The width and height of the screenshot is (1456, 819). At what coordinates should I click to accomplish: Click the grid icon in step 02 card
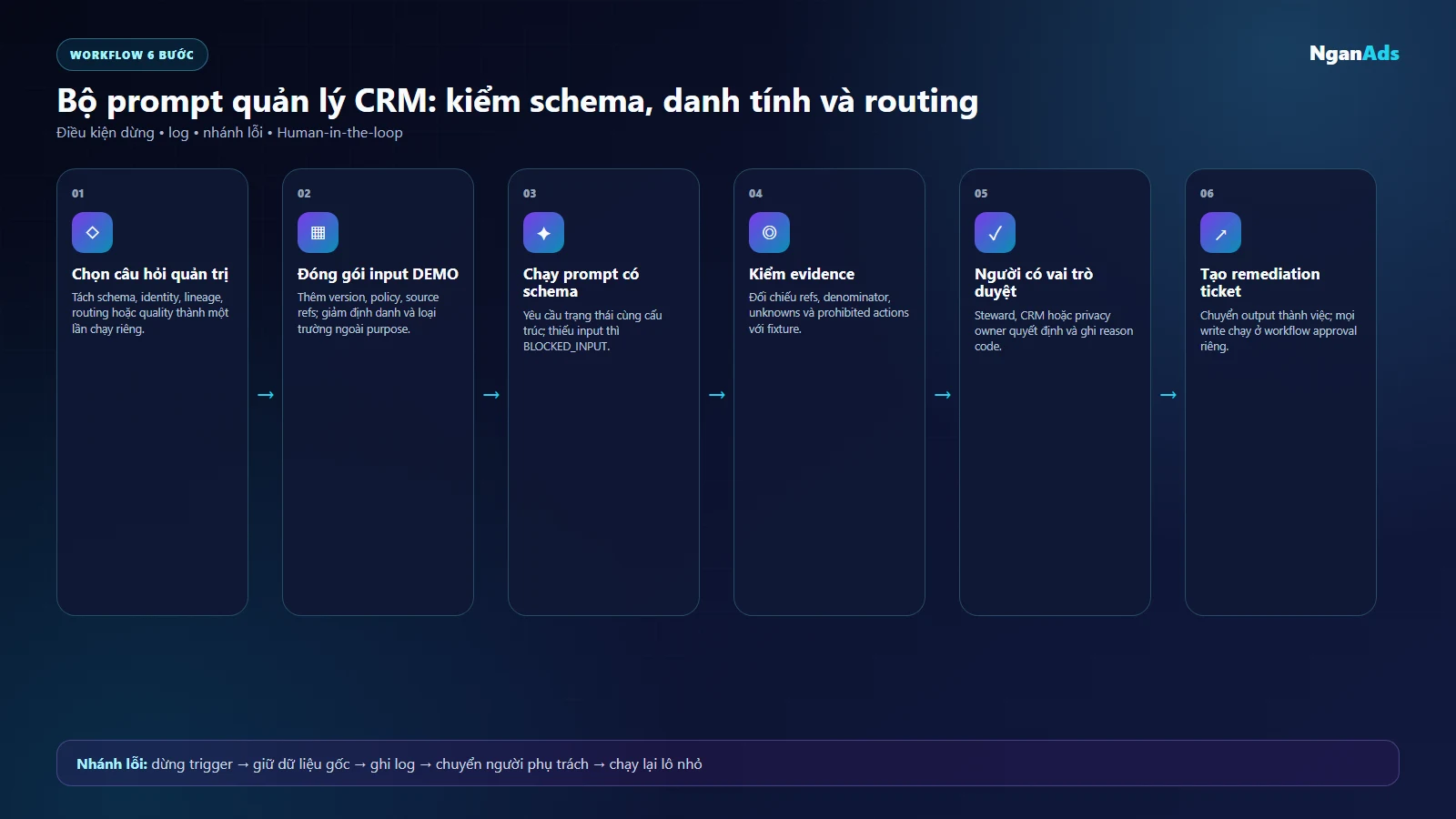pos(318,233)
